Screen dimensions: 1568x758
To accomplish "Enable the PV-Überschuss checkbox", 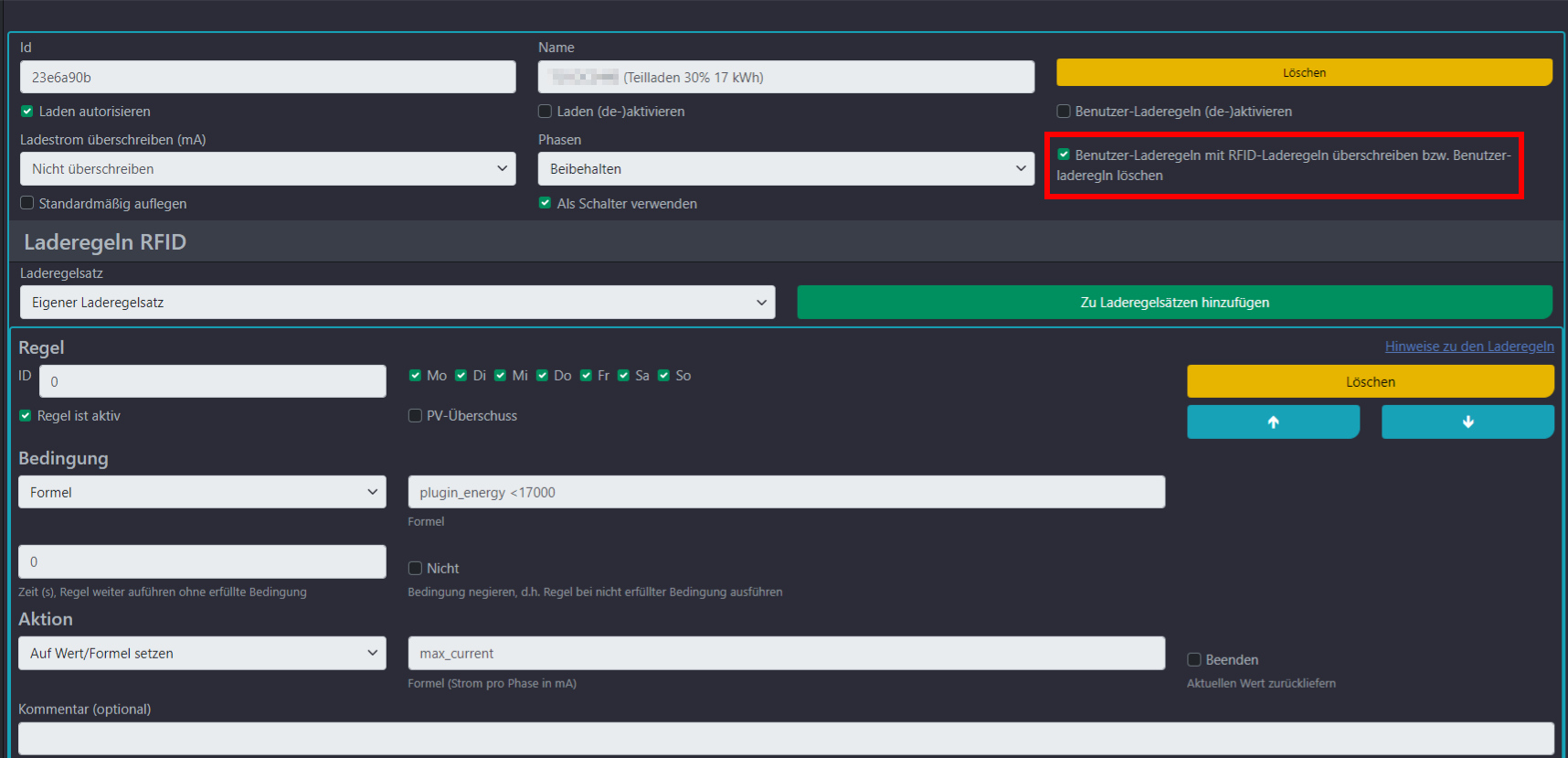I will (x=415, y=416).
